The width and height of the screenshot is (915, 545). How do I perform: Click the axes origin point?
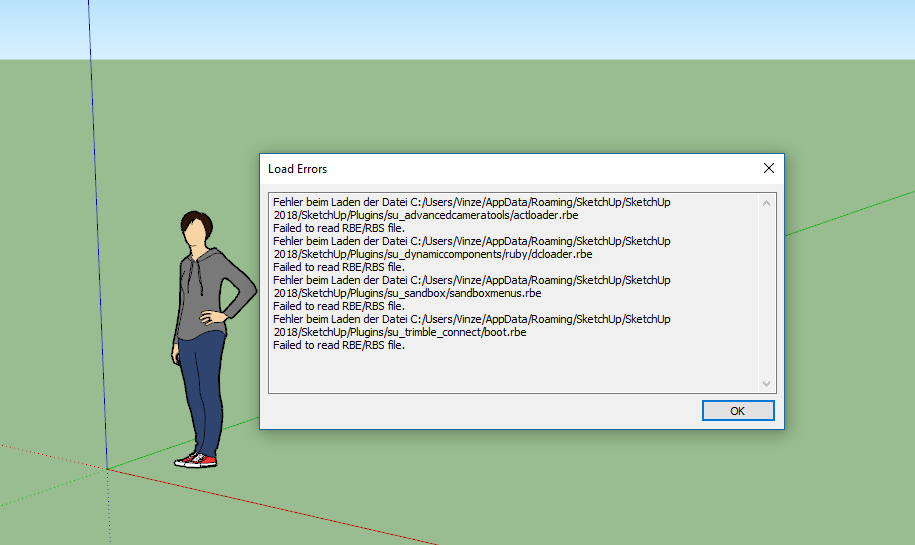[107, 468]
